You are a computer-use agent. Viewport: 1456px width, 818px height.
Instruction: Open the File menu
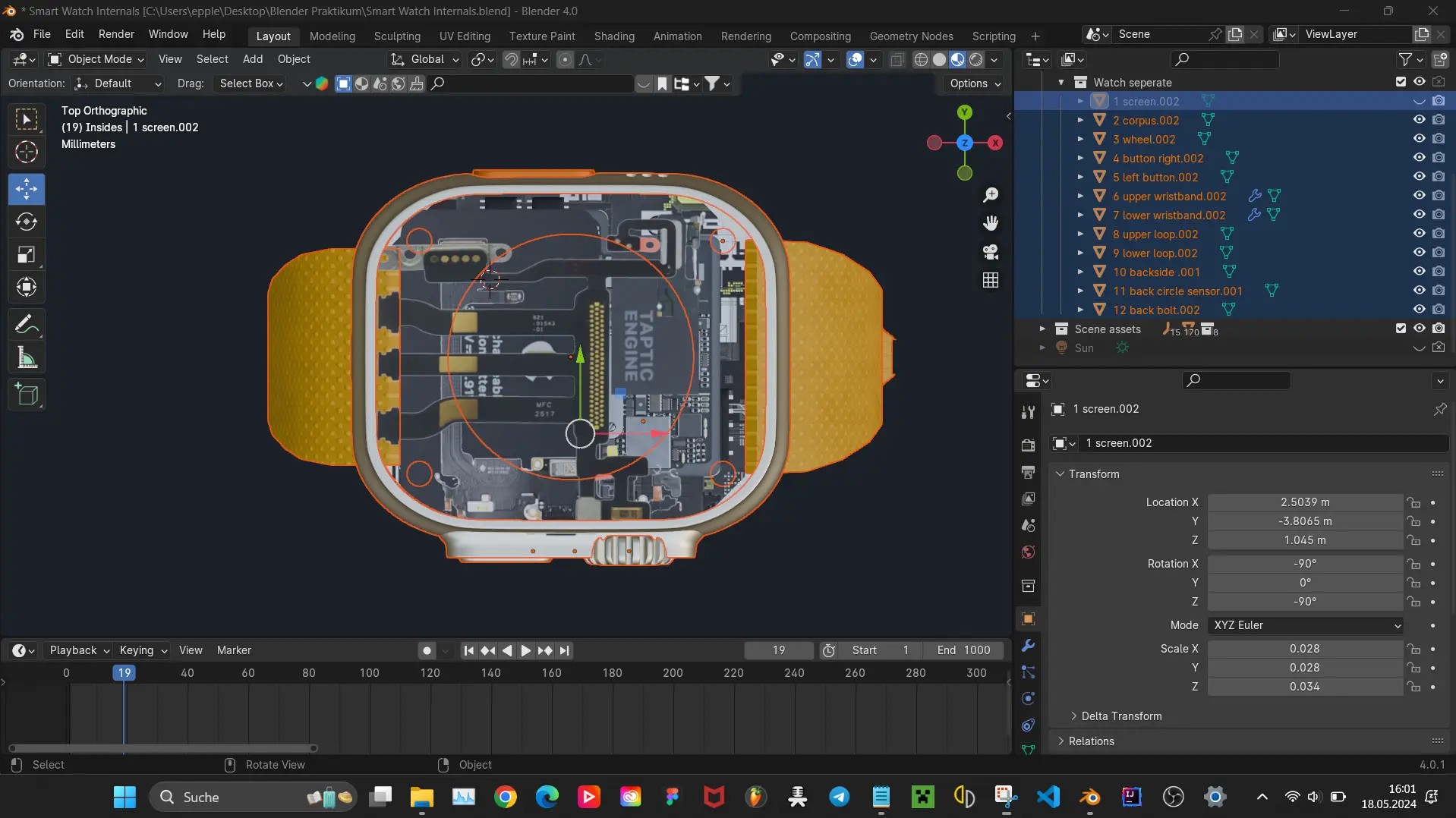tap(42, 34)
